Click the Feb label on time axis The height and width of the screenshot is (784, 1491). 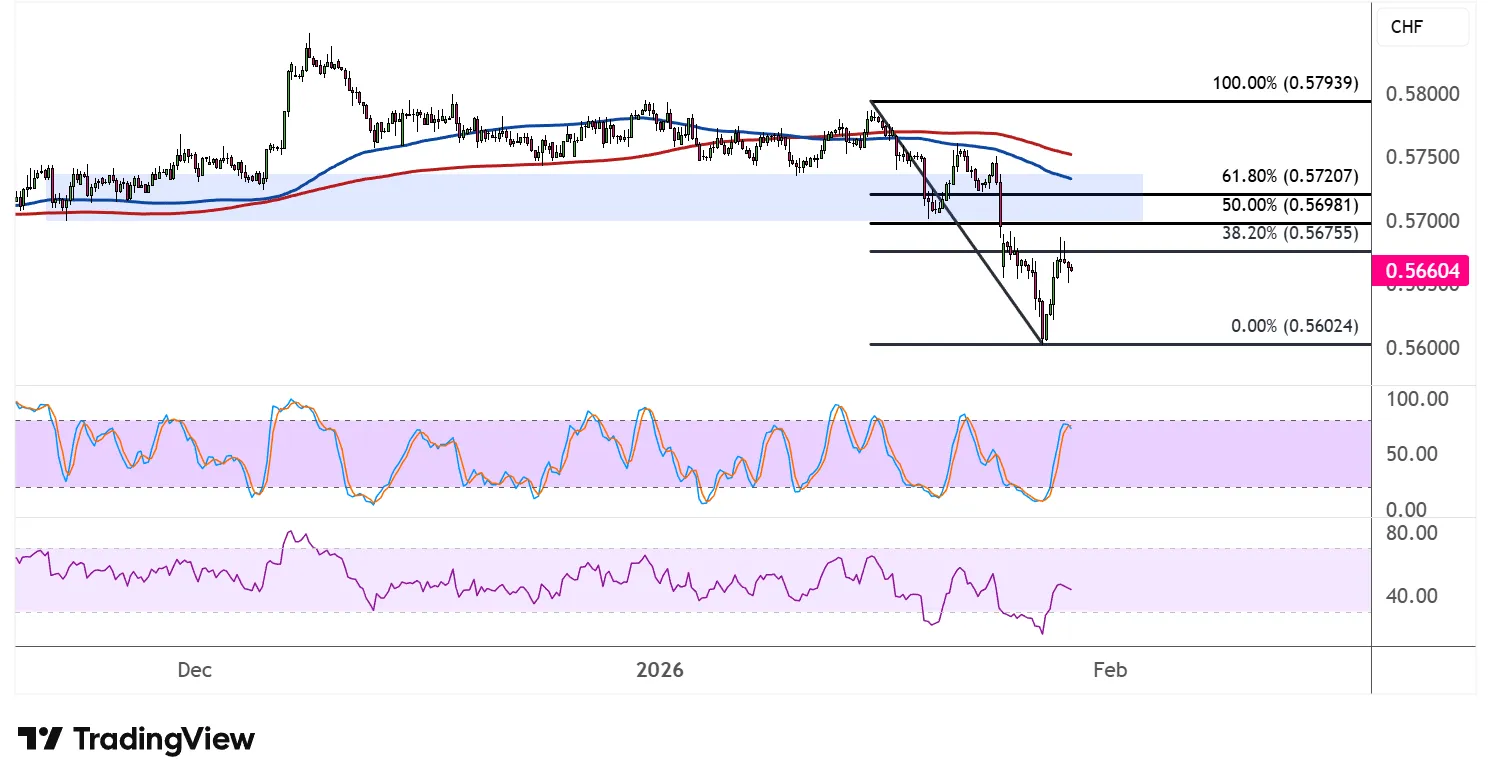point(1110,671)
